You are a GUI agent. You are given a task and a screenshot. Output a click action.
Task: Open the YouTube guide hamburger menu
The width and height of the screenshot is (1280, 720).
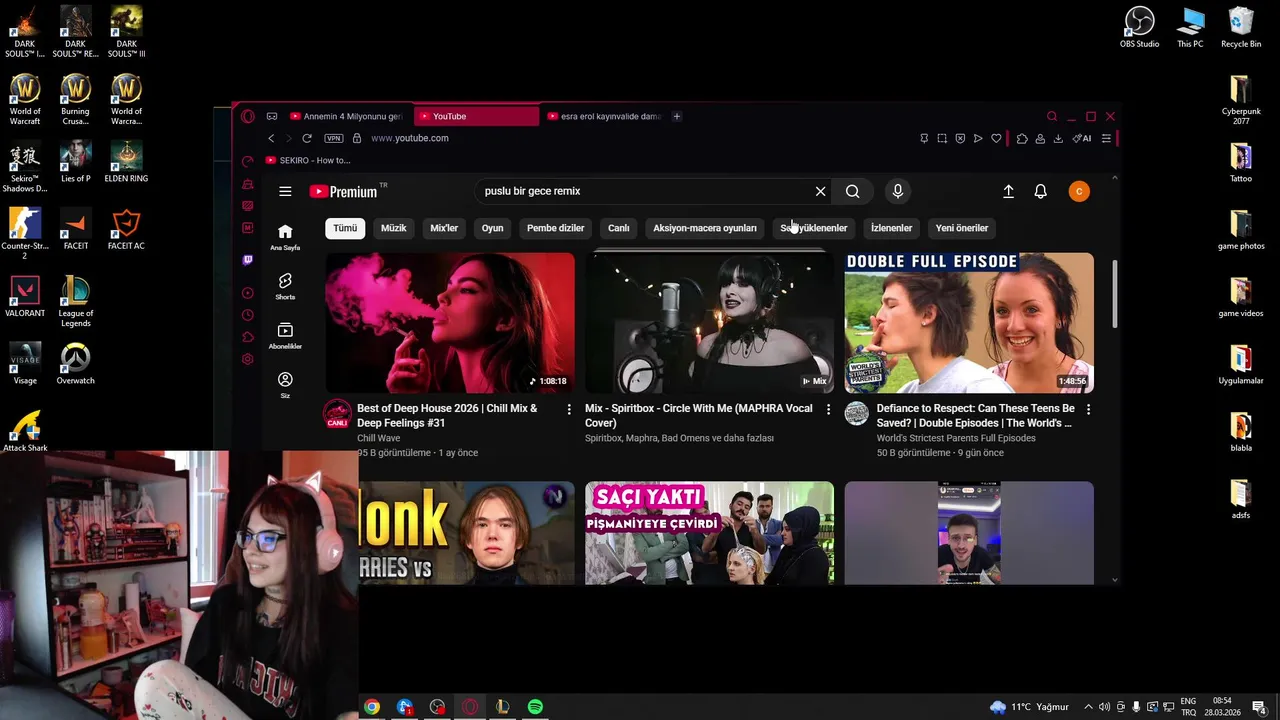[285, 191]
